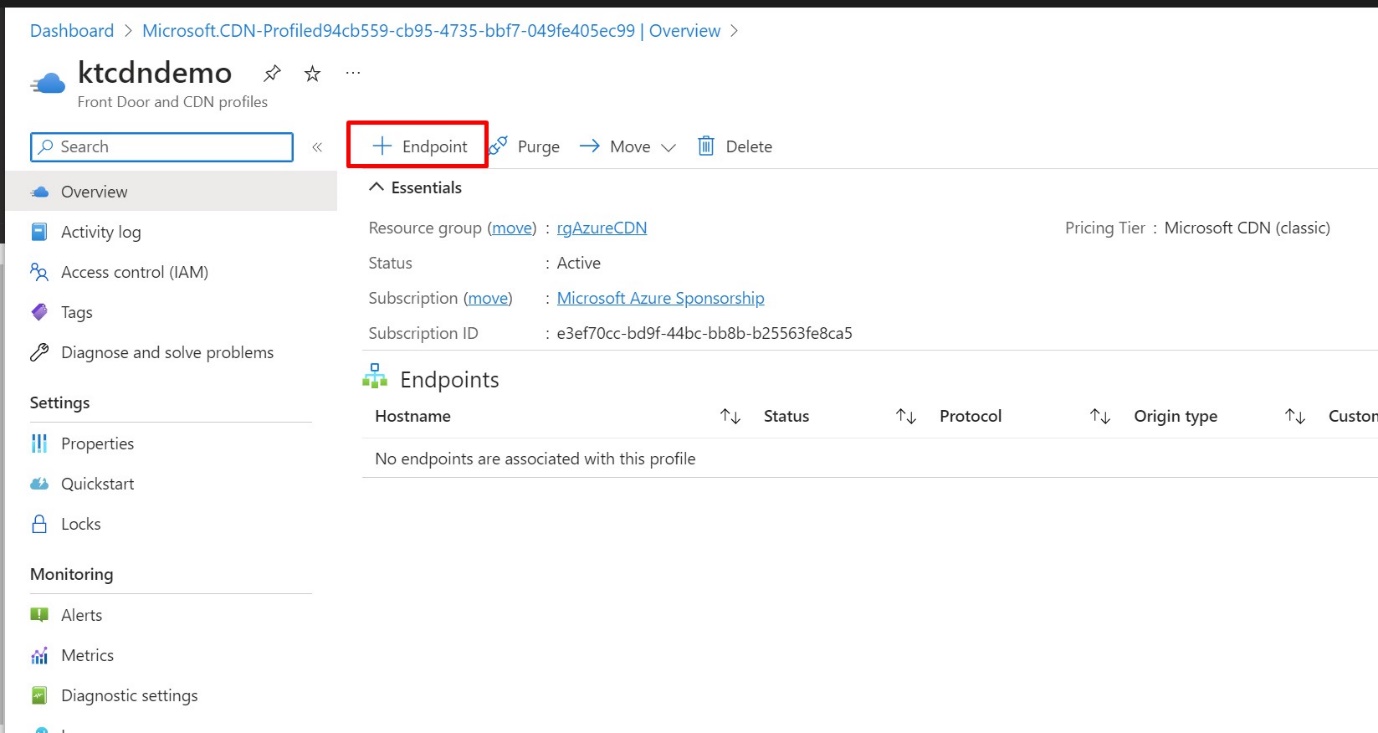Viewport: 1378px width, 733px height.
Task: Open Microsoft Azure Sponsorship subscription link
Action: point(660,298)
